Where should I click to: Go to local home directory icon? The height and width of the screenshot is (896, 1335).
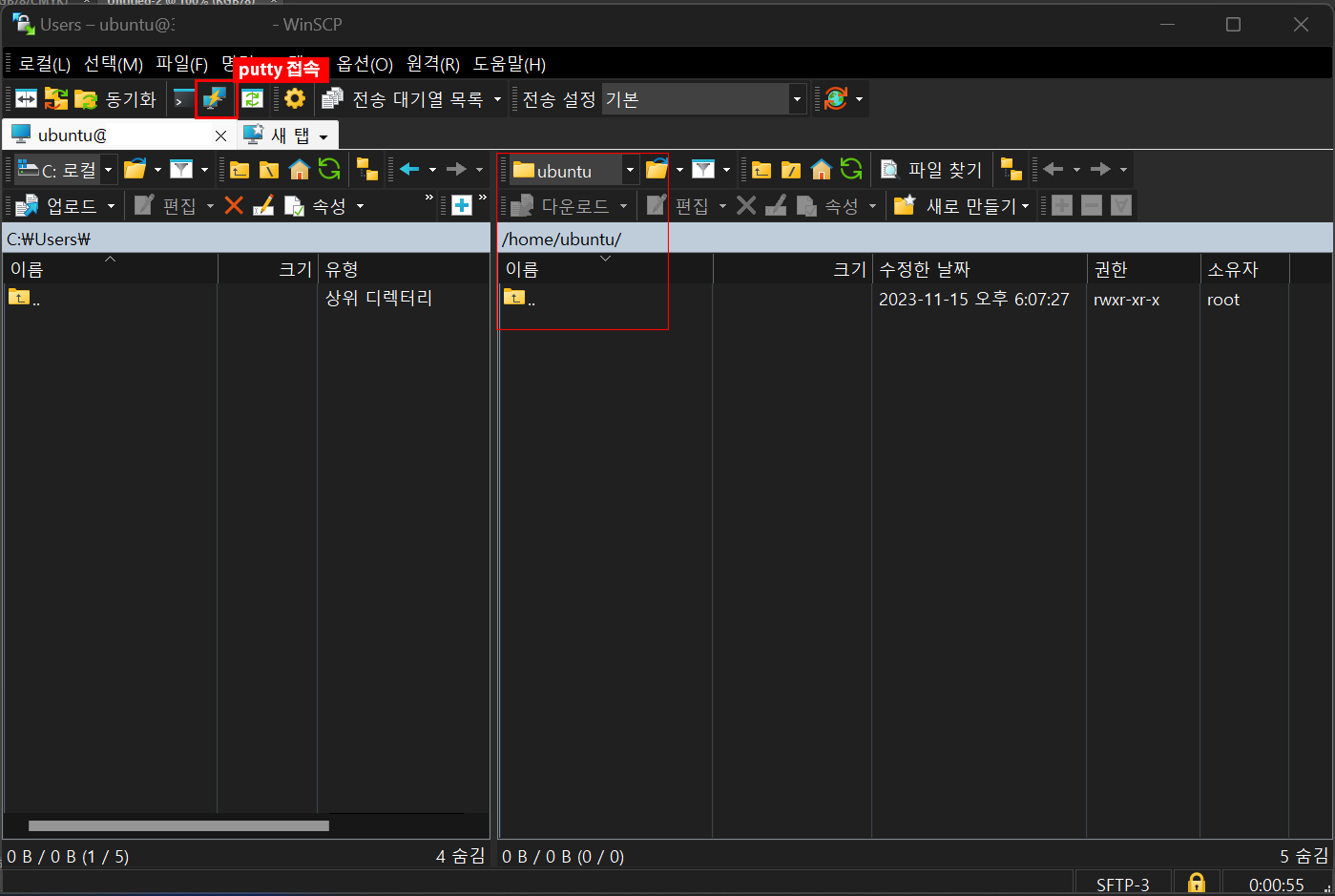[300, 170]
